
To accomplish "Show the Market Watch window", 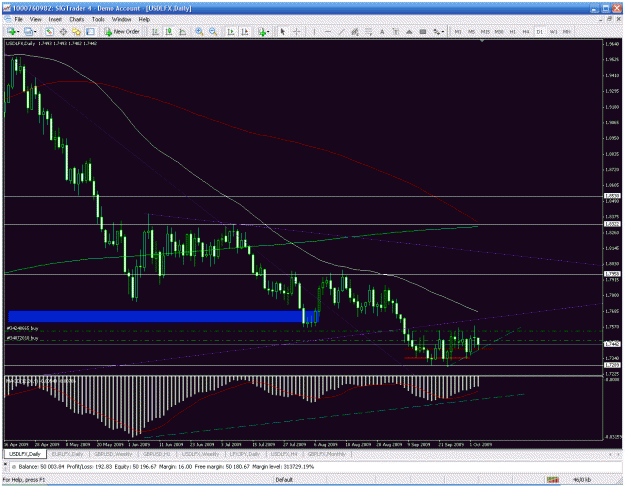I will (x=49, y=31).
